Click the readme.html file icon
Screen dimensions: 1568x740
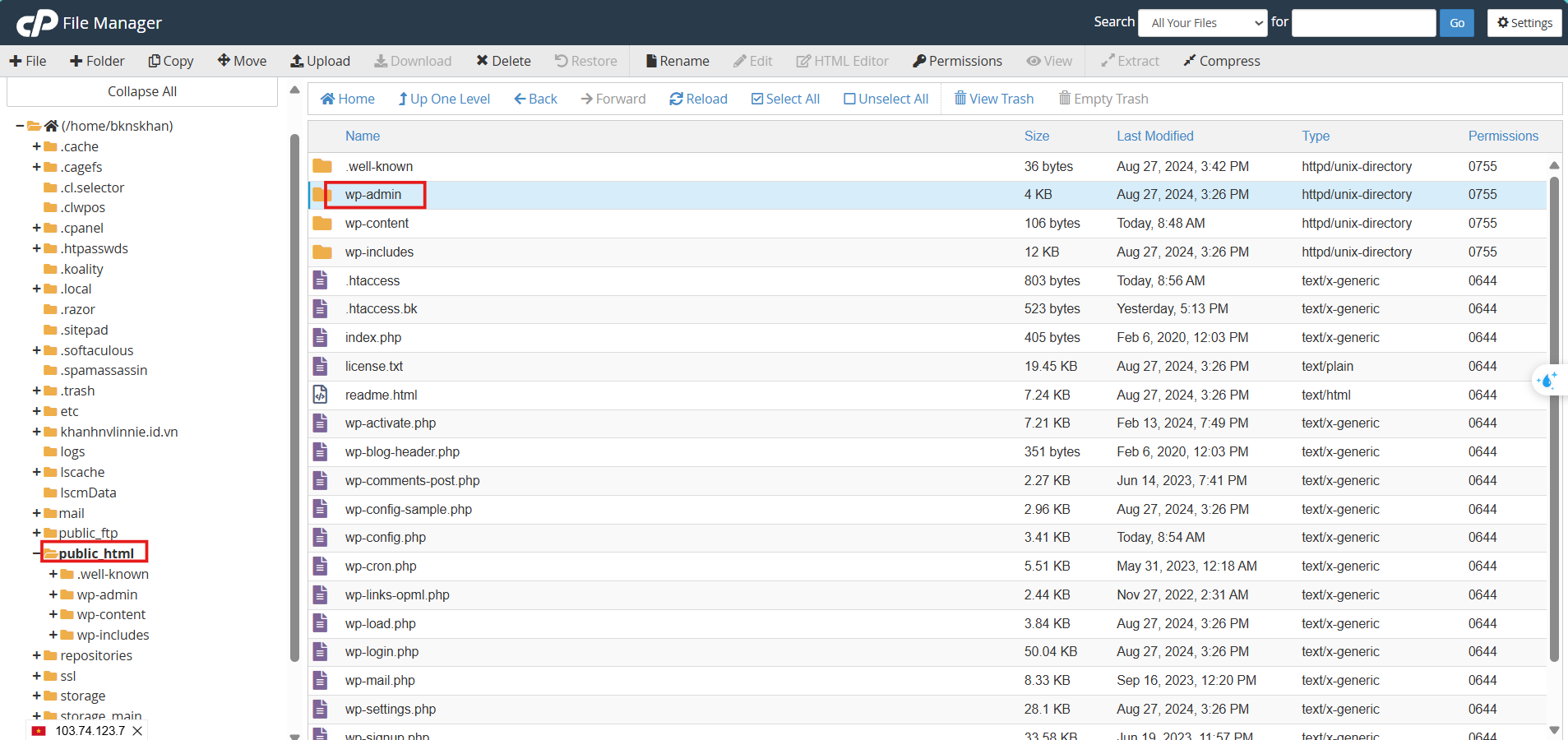(x=321, y=395)
